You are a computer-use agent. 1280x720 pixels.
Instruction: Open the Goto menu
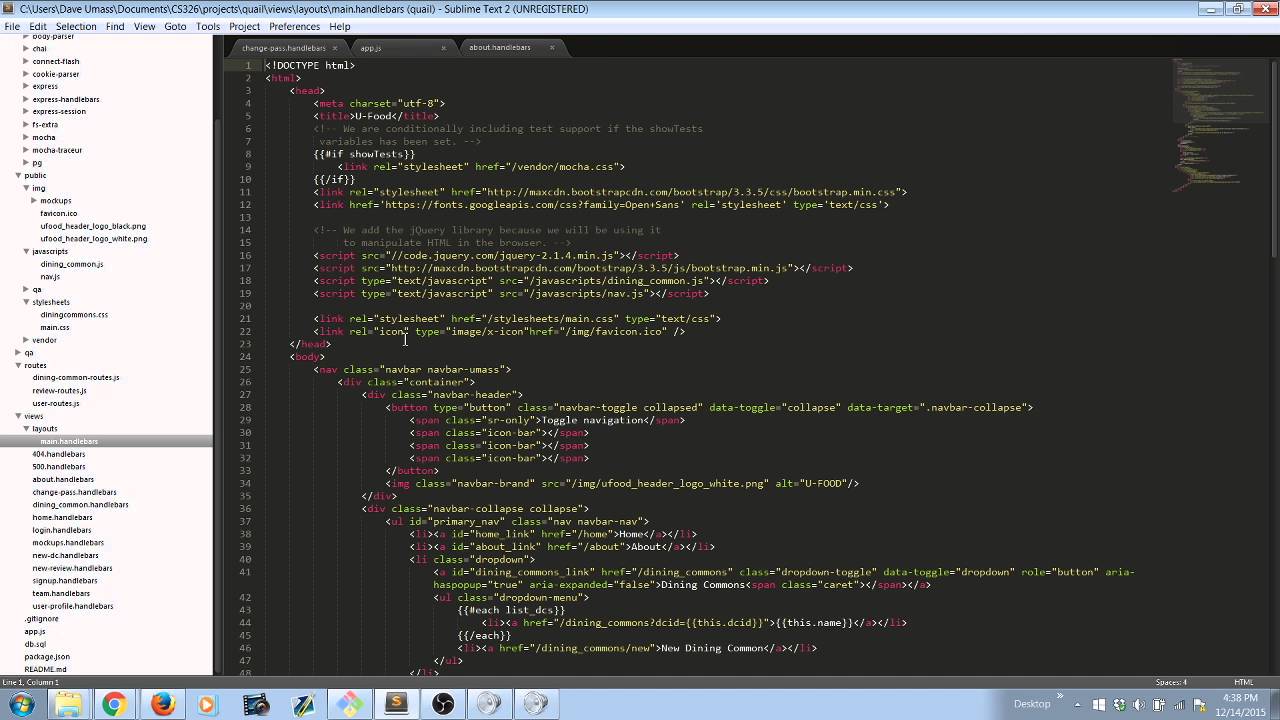(175, 26)
